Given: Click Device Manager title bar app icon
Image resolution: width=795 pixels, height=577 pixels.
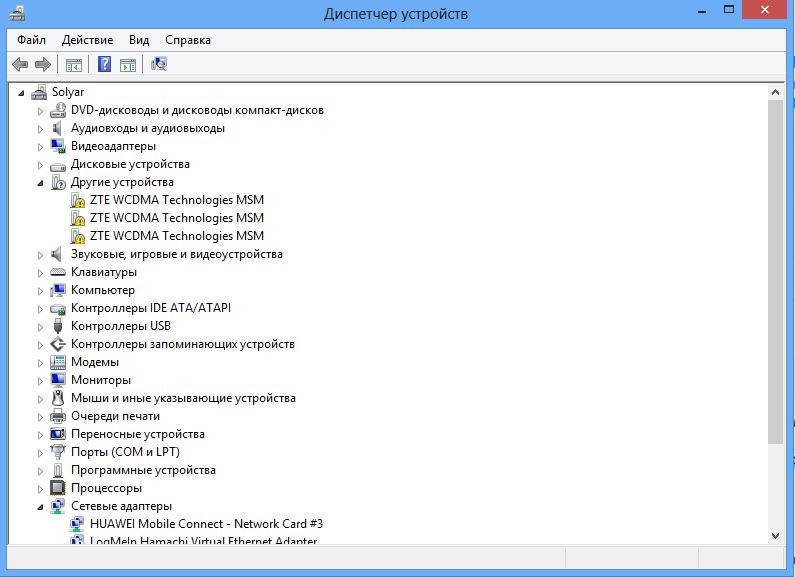Looking at the screenshot, I should click(17, 13).
